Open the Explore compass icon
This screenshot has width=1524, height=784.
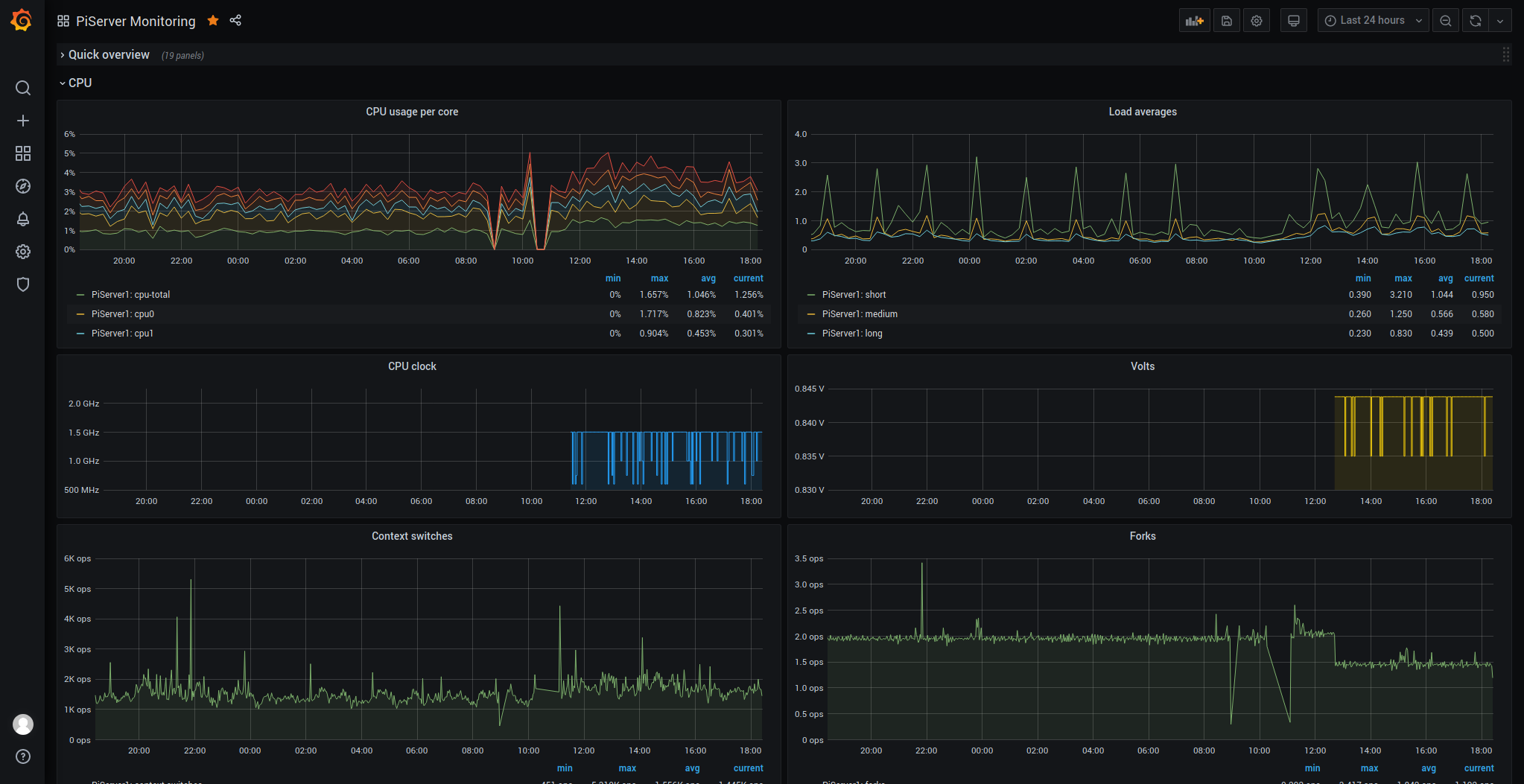23,186
